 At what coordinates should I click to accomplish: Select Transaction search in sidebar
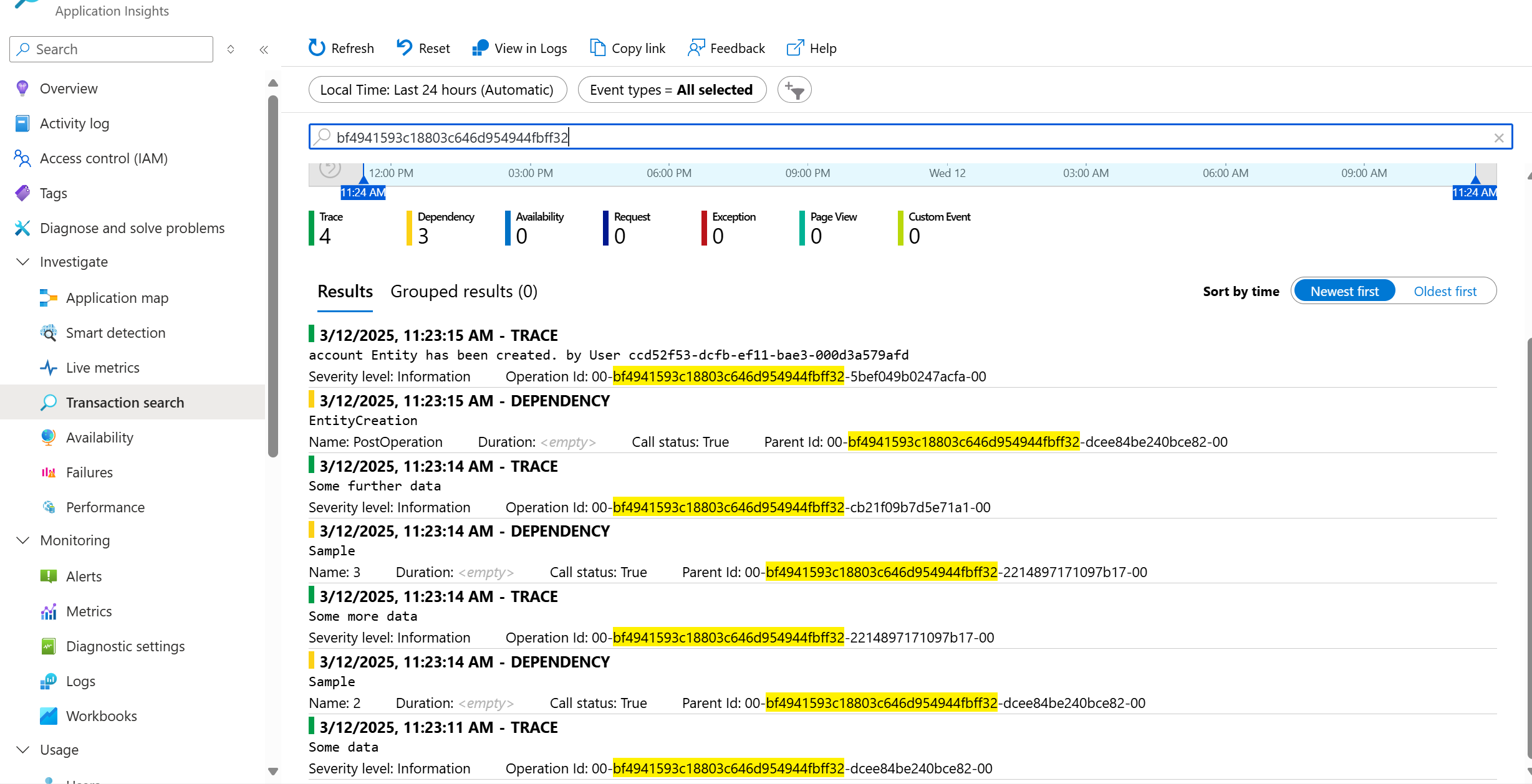pyautogui.click(x=132, y=402)
